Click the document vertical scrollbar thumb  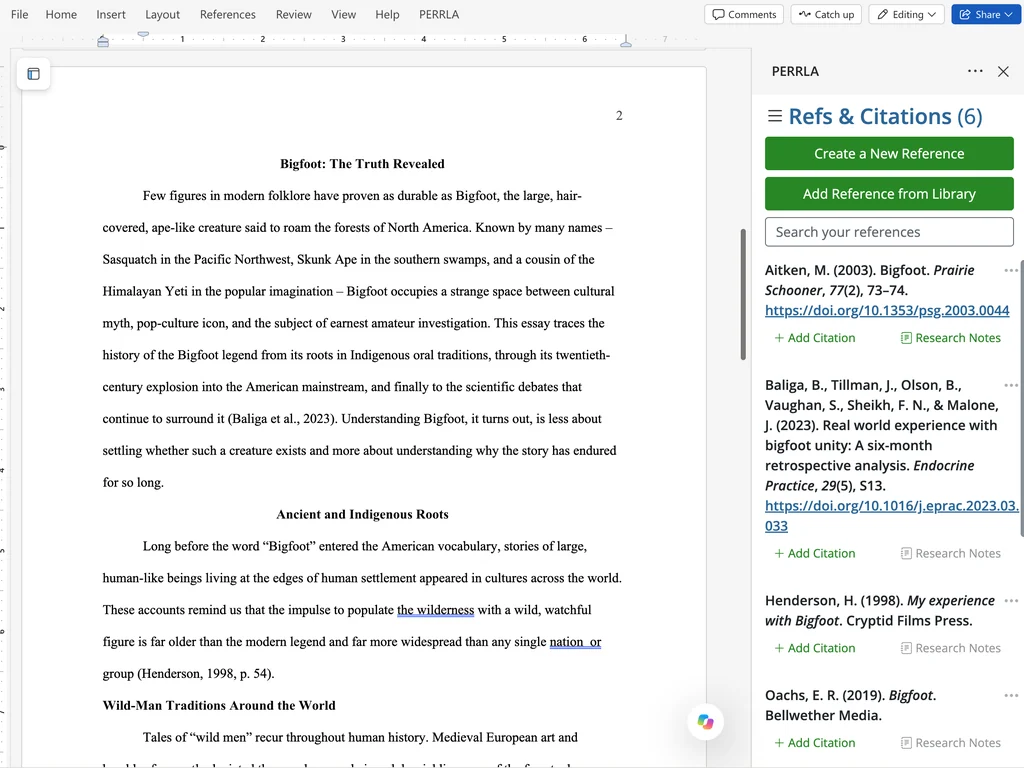click(743, 294)
